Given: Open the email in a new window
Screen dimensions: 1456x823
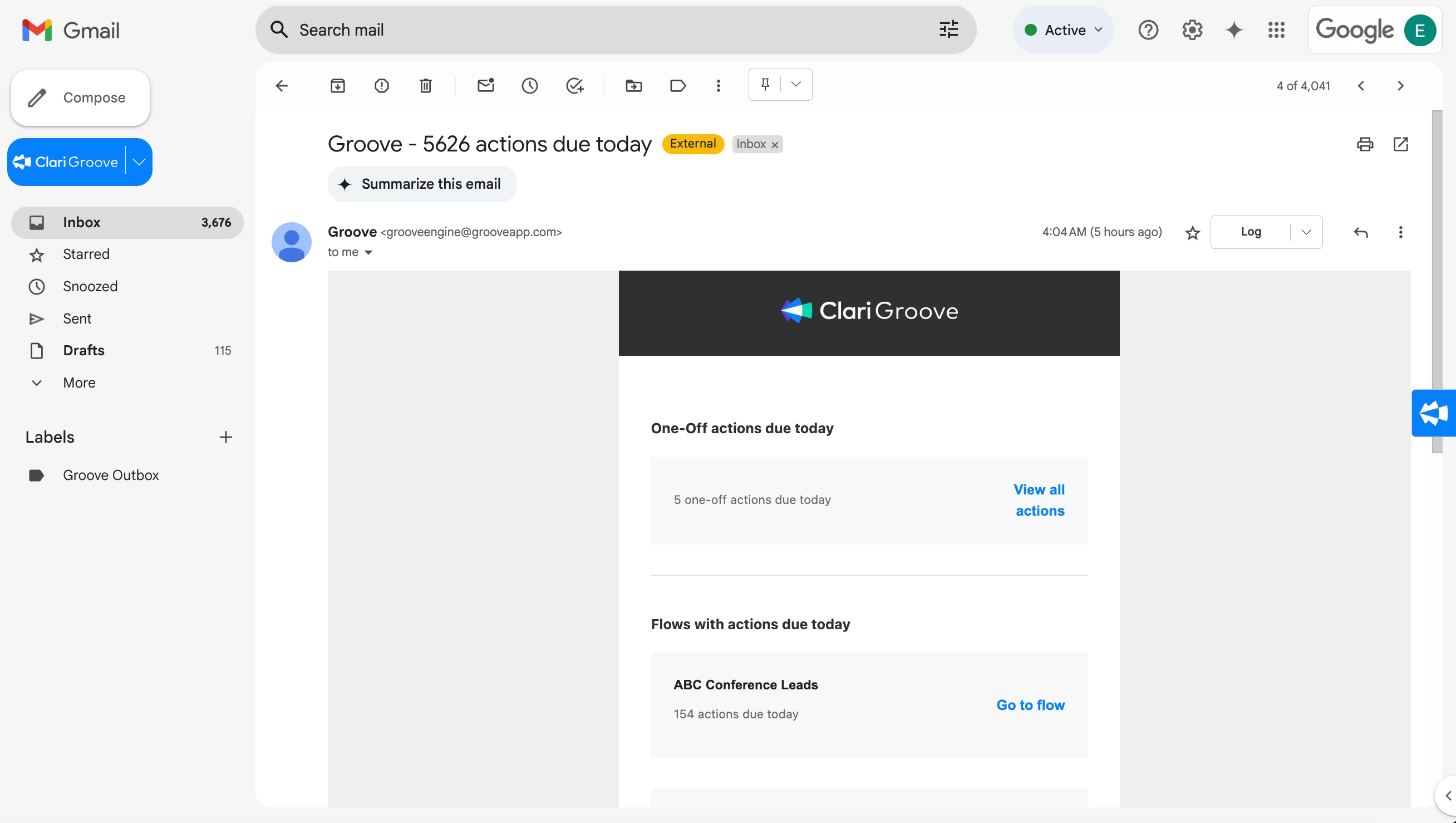Looking at the screenshot, I should pyautogui.click(x=1400, y=144).
